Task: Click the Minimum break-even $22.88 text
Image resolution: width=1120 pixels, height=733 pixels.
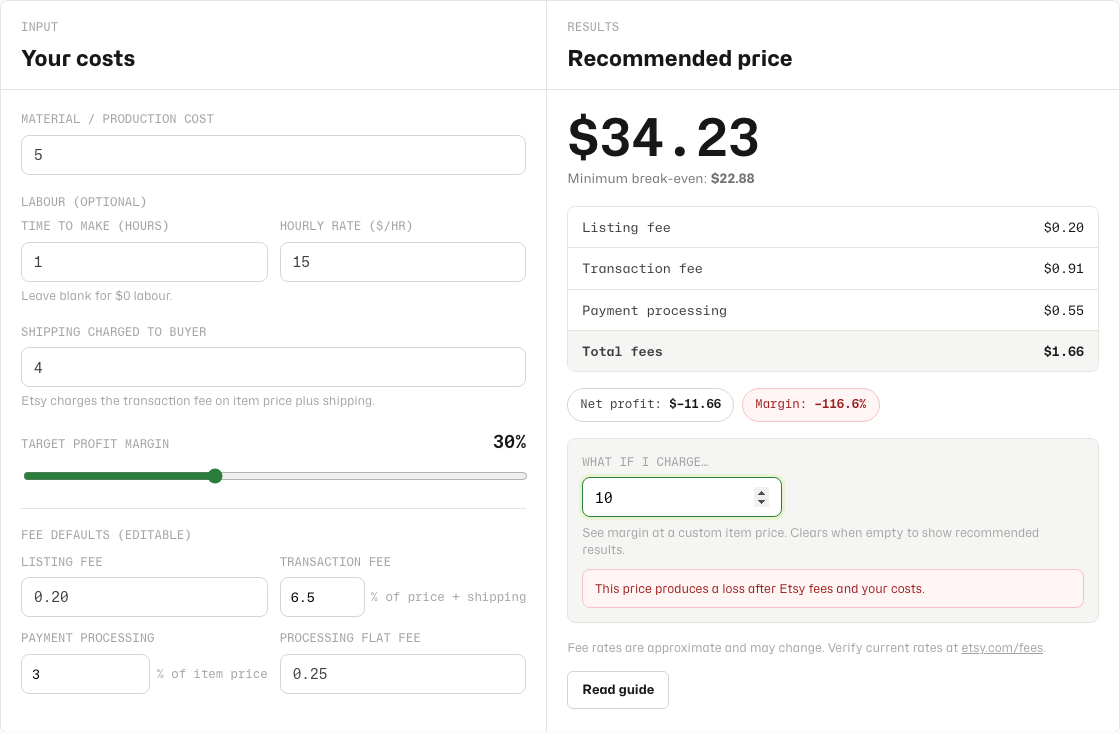Action: click(661, 179)
